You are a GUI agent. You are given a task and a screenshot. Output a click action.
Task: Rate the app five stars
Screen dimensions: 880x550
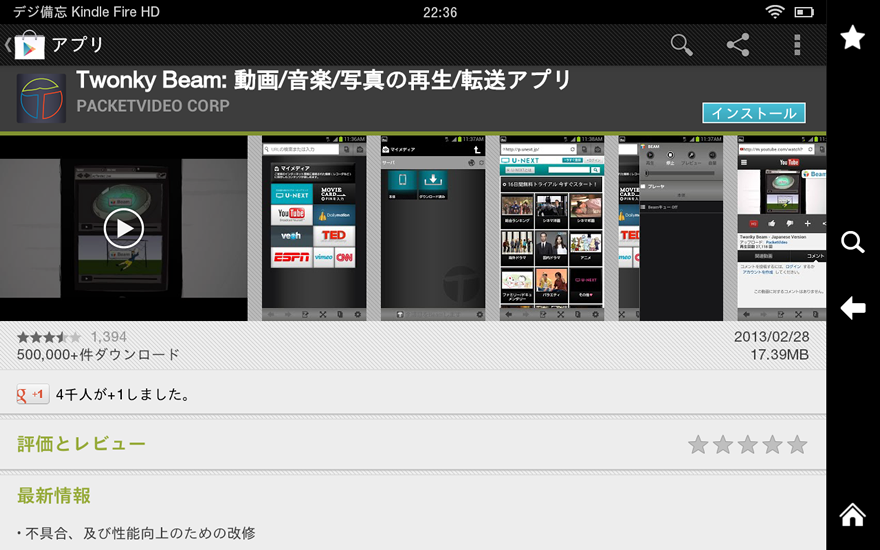(797, 444)
